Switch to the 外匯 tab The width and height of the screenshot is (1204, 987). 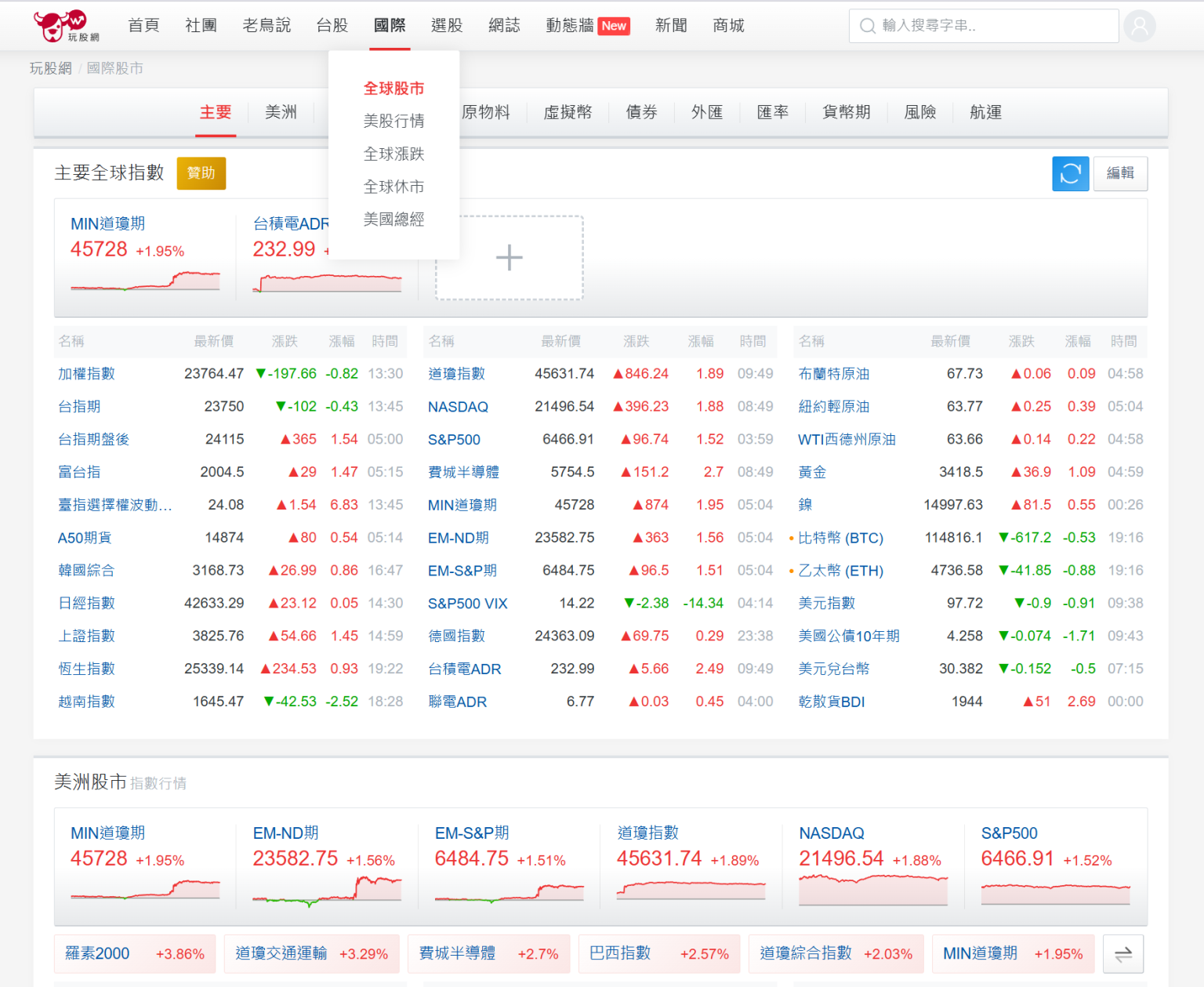click(x=706, y=112)
